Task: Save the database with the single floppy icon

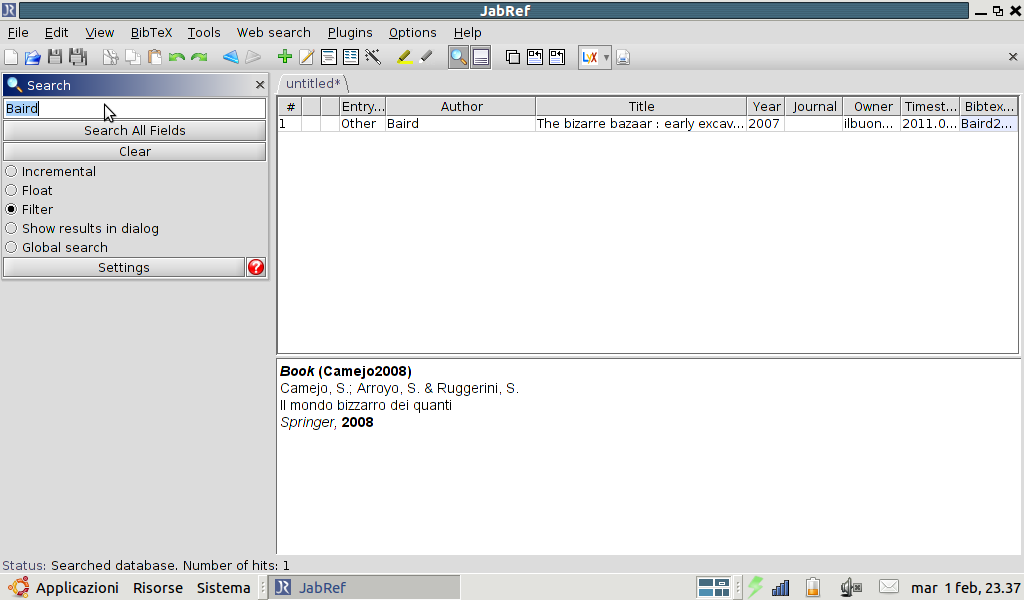Action: [55, 57]
